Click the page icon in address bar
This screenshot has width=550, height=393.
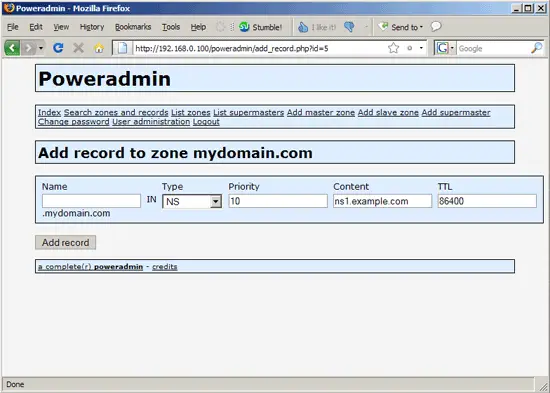(x=122, y=48)
